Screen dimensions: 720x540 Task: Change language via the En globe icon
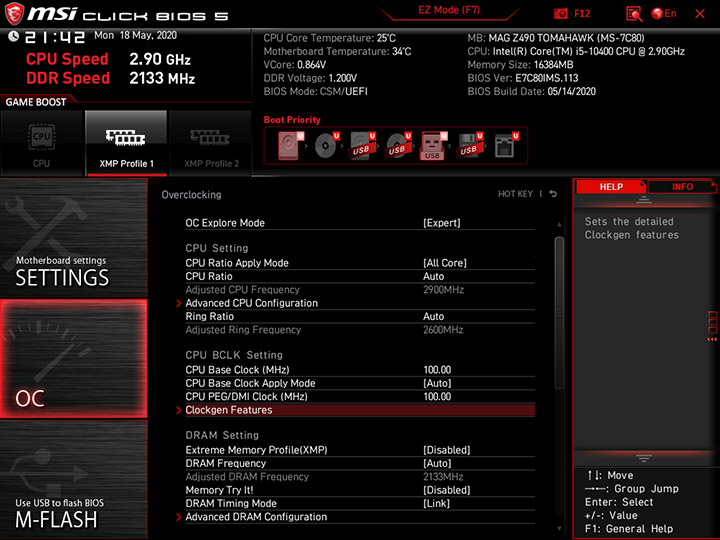click(664, 14)
